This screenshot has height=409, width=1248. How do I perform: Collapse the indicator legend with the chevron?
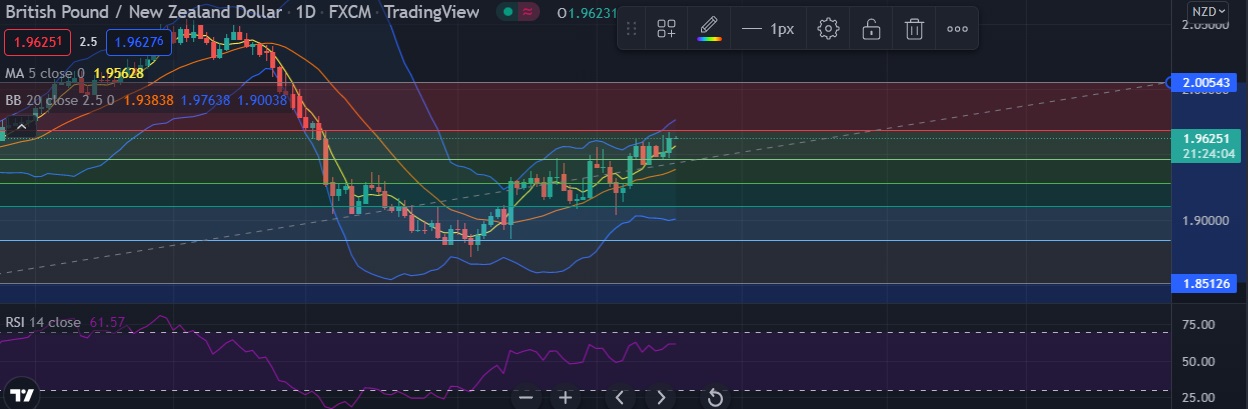click(x=21, y=126)
